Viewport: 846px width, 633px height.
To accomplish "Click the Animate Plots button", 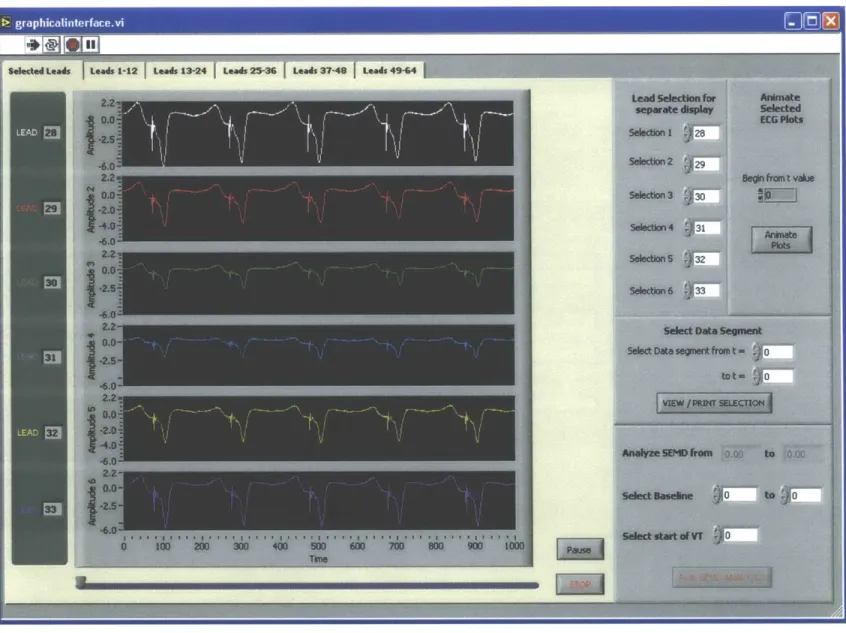I will point(781,240).
